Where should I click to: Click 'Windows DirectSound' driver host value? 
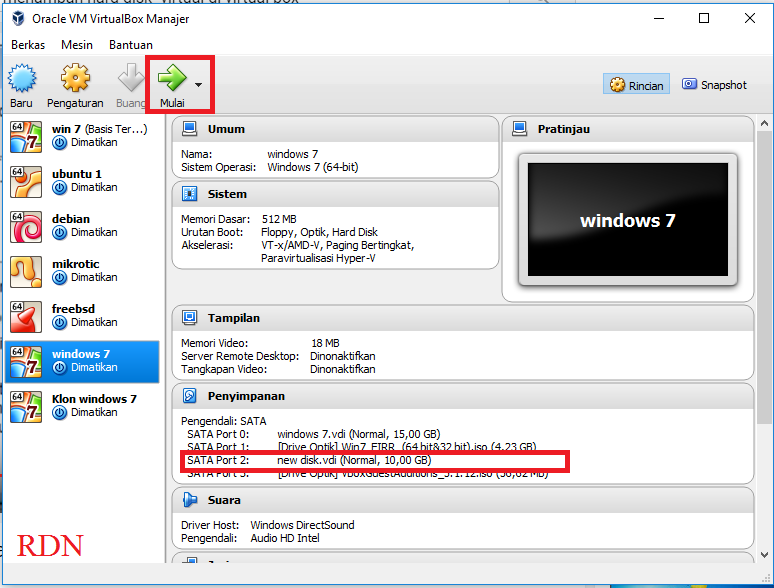(x=302, y=525)
